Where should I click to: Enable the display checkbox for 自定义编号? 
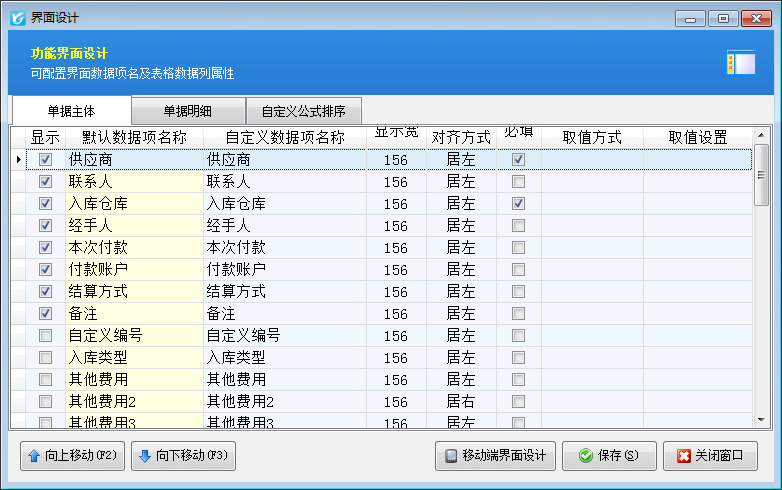(x=45, y=336)
